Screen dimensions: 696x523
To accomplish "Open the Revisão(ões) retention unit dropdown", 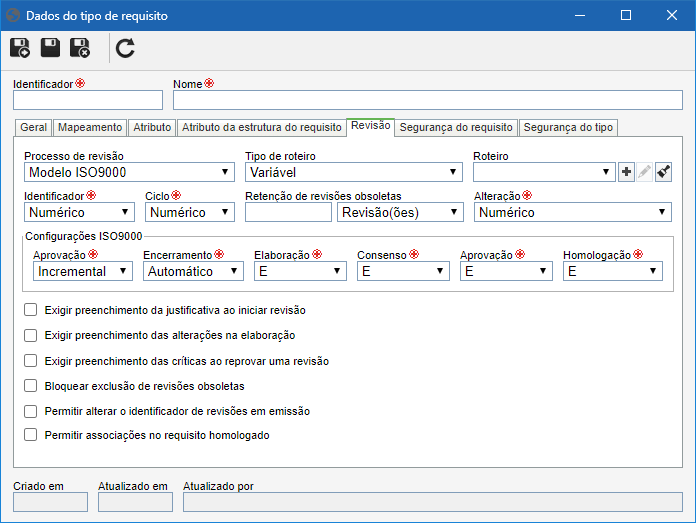I will pyautogui.click(x=400, y=212).
